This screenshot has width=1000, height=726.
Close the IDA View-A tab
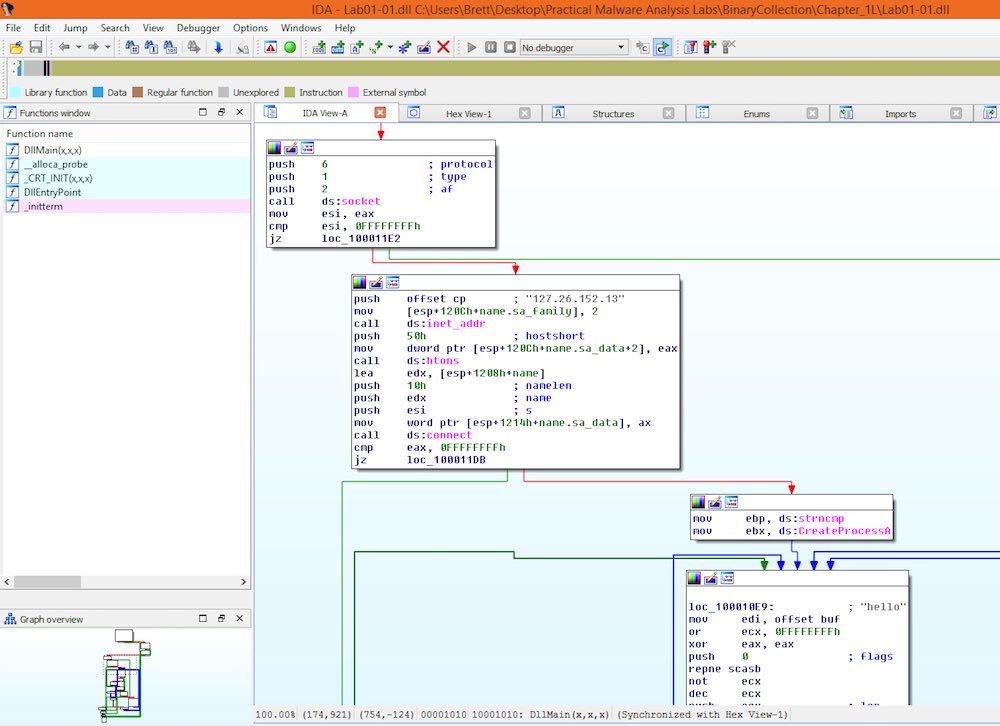click(x=380, y=112)
